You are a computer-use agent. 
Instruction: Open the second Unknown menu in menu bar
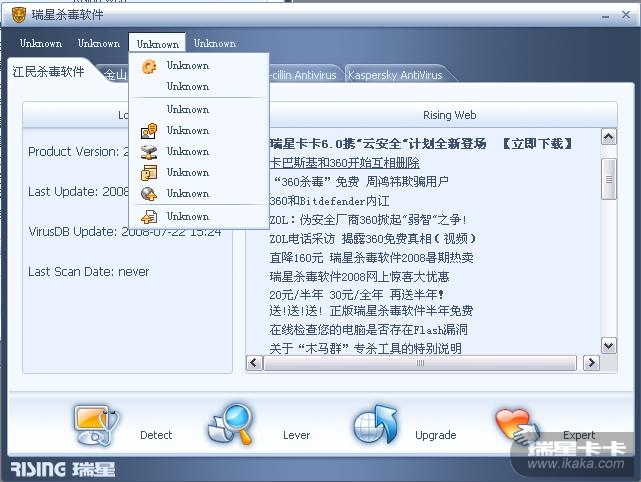[99, 43]
